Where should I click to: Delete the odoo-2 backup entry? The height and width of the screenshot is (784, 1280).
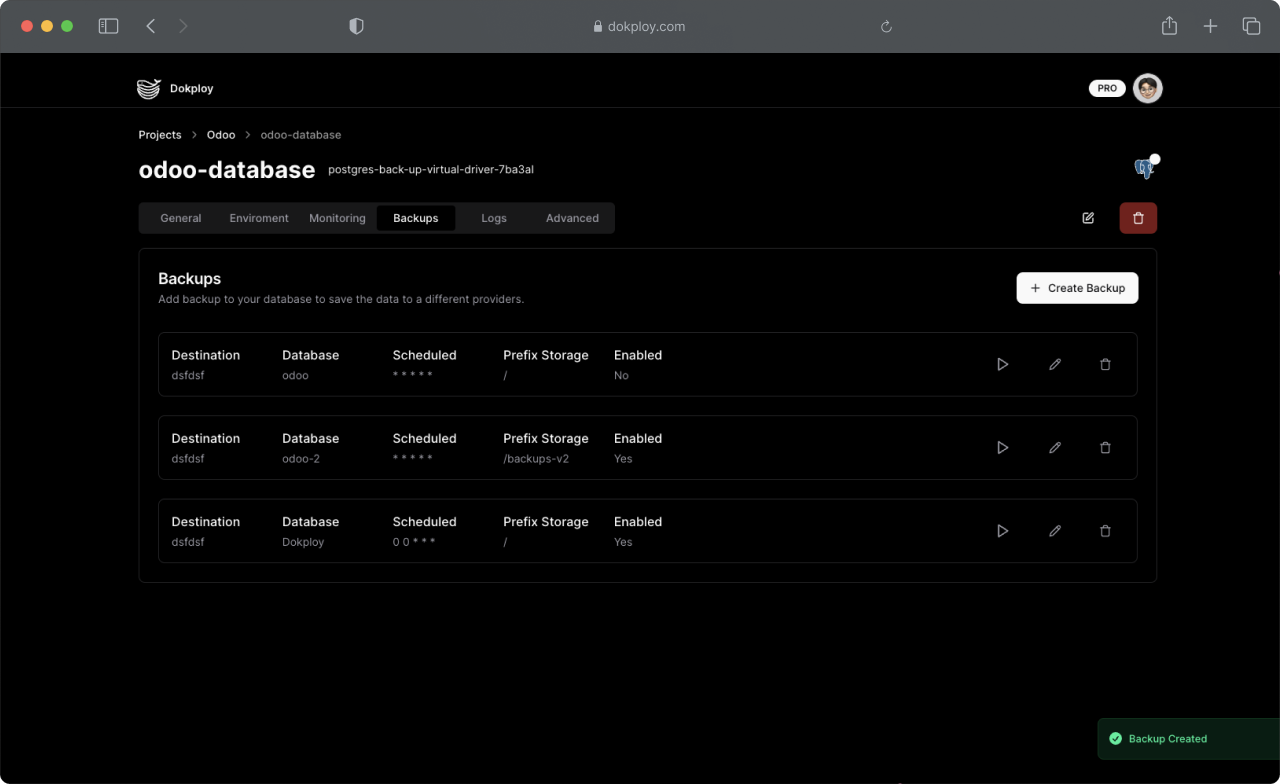coord(1105,448)
